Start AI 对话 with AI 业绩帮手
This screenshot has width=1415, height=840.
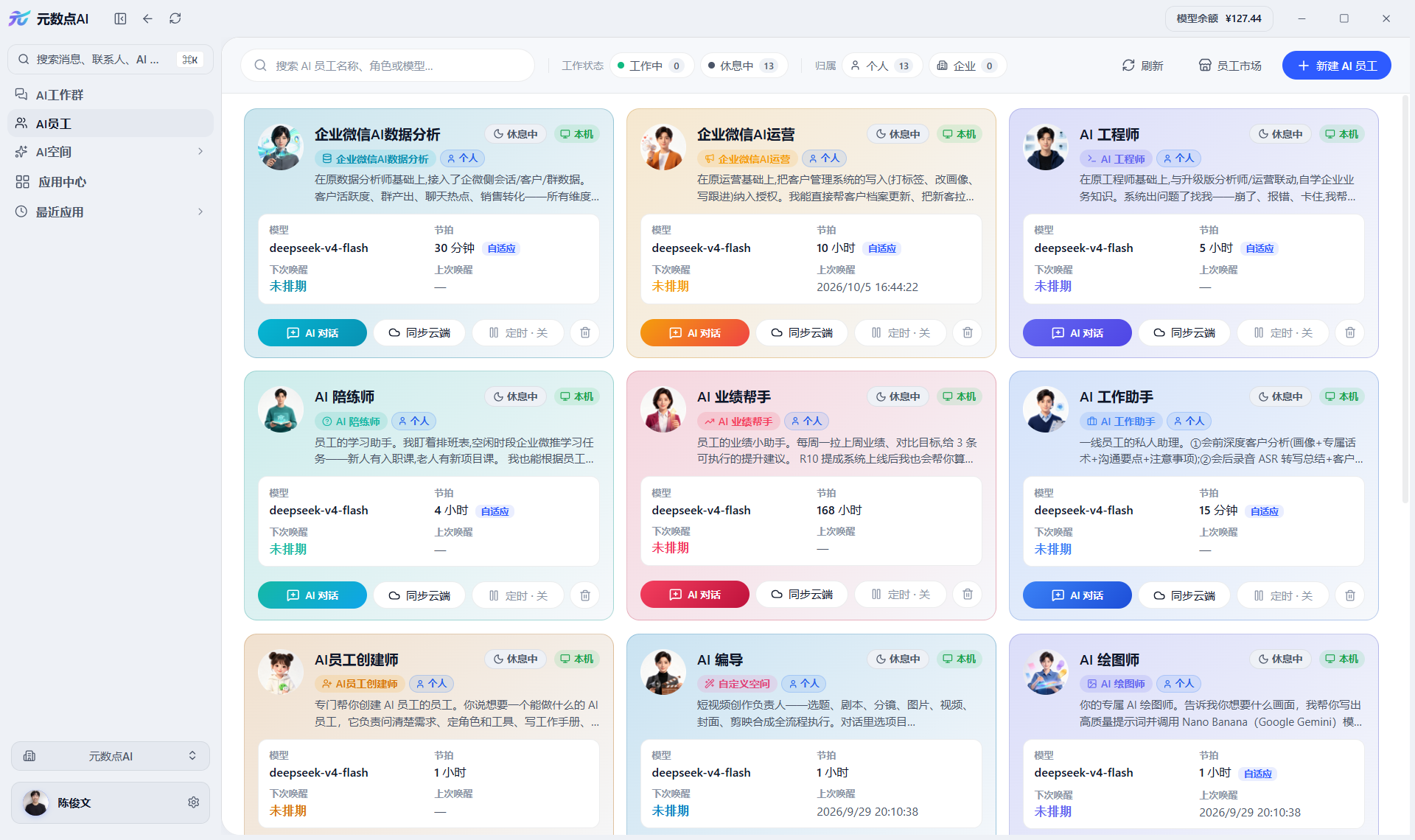695,595
